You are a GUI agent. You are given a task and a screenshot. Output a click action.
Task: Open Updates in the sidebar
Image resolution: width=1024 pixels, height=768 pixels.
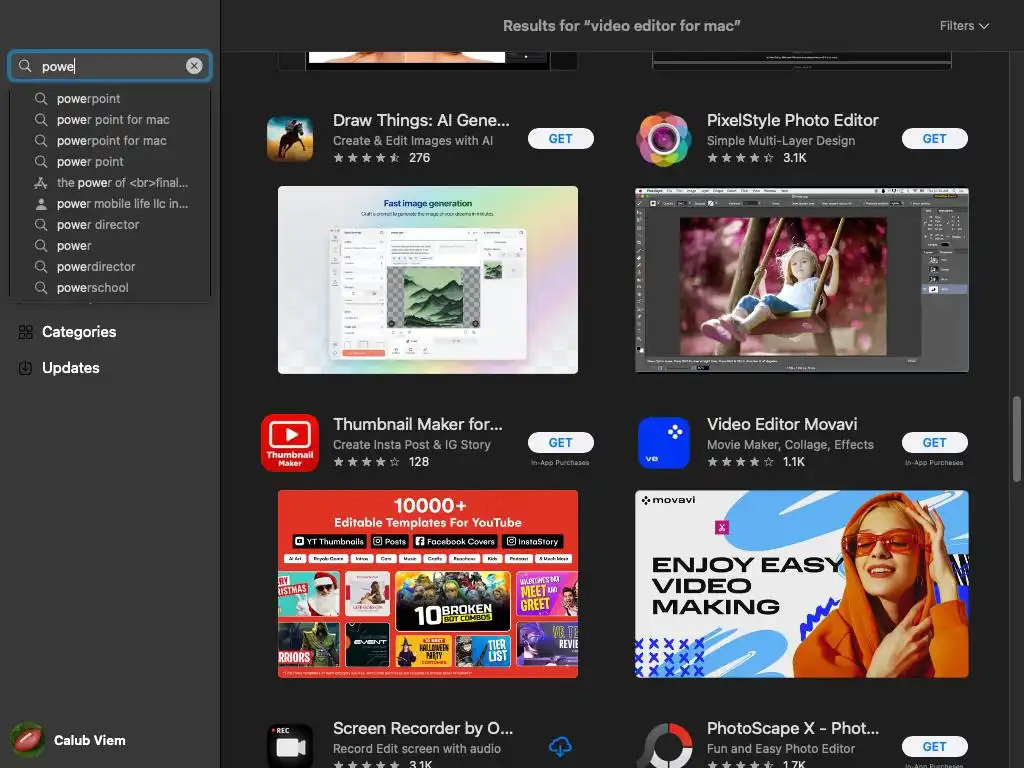pyautogui.click(x=71, y=368)
